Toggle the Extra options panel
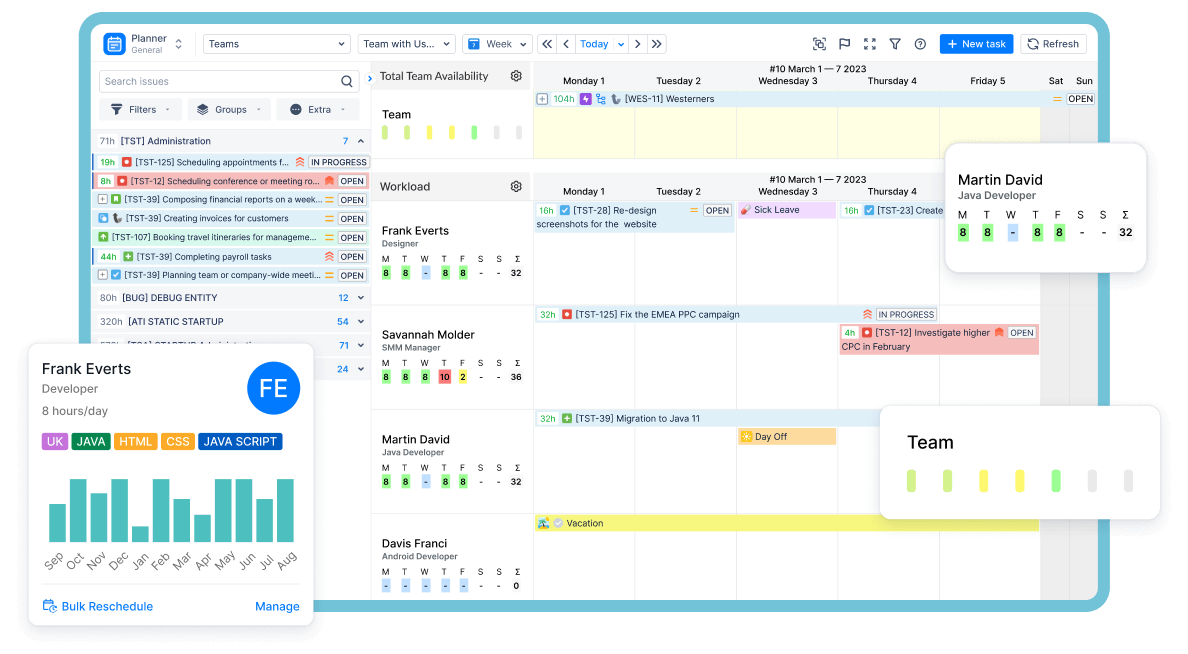The image size is (1188, 654). 317,109
